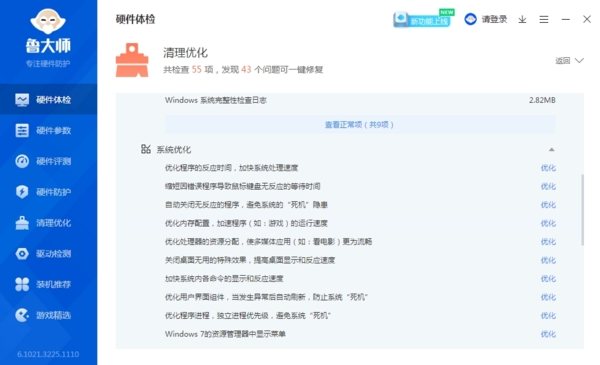Open the 游戏精选 label in sidebar

[x=54, y=315]
